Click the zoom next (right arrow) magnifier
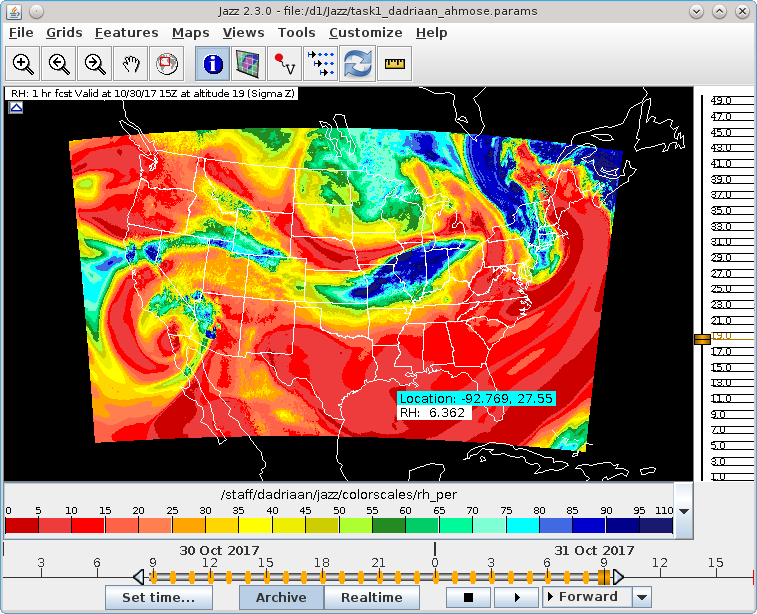The height and width of the screenshot is (614, 757). click(x=95, y=65)
